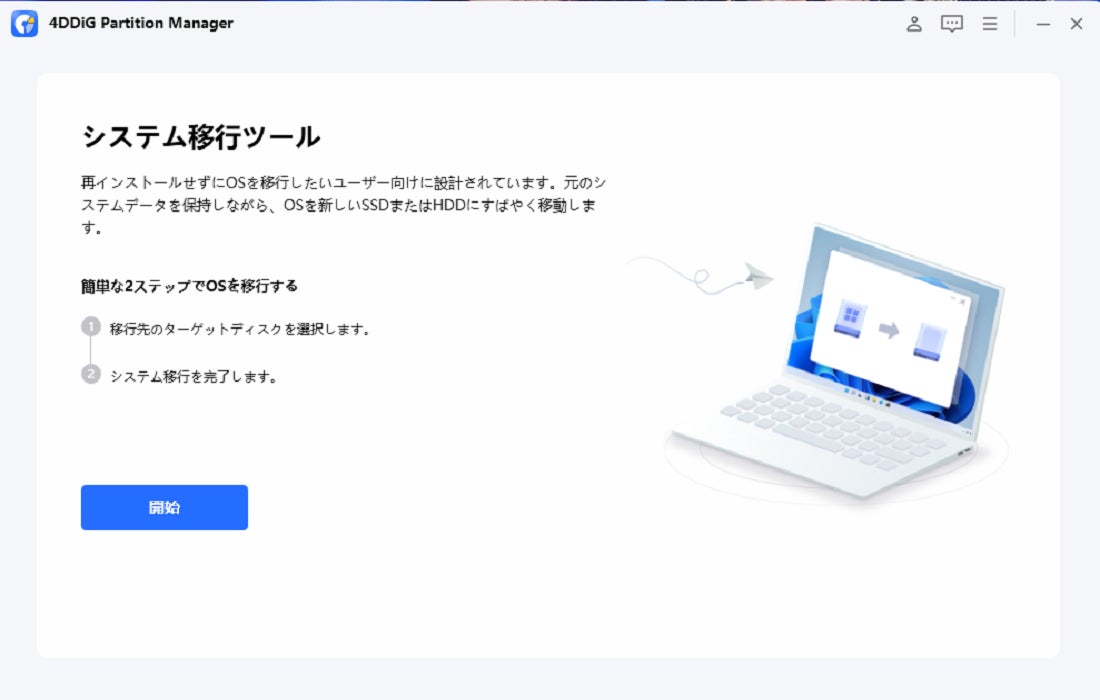Click the 4DDiG Partition Manager title text
This screenshot has height=700, width=1100.
click(141, 23)
